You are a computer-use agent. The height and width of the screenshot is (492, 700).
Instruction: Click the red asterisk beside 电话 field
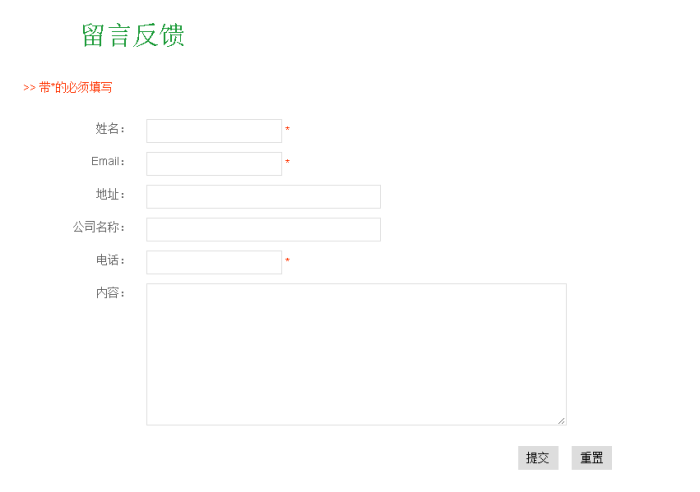[x=287, y=262]
